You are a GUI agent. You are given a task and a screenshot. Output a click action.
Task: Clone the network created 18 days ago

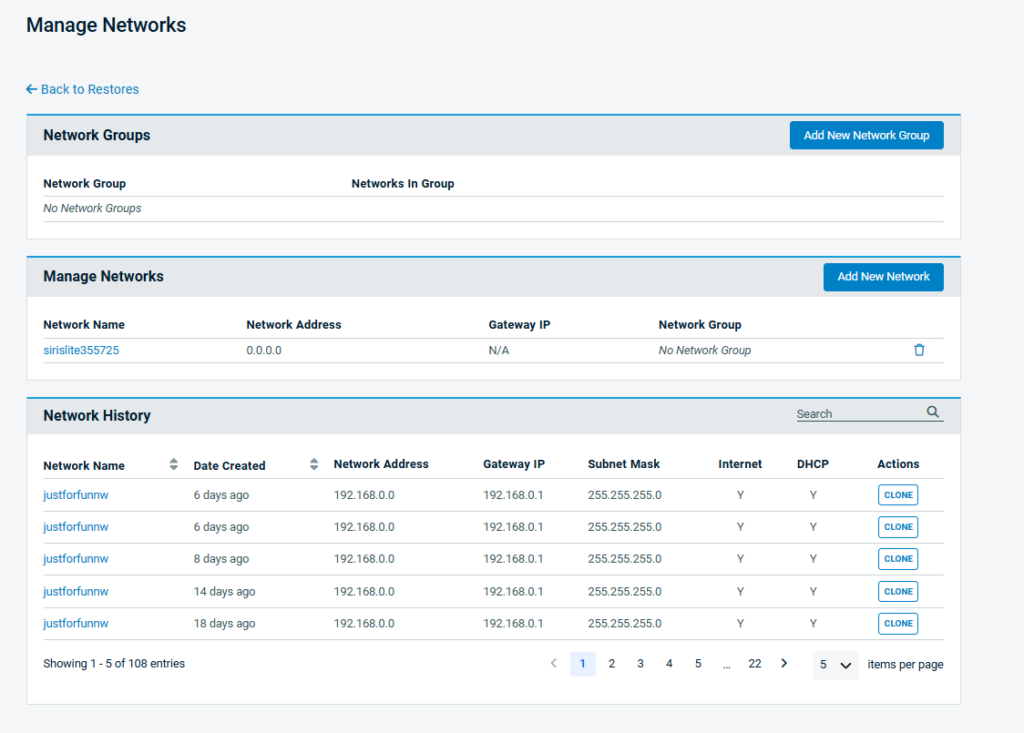[898, 624]
